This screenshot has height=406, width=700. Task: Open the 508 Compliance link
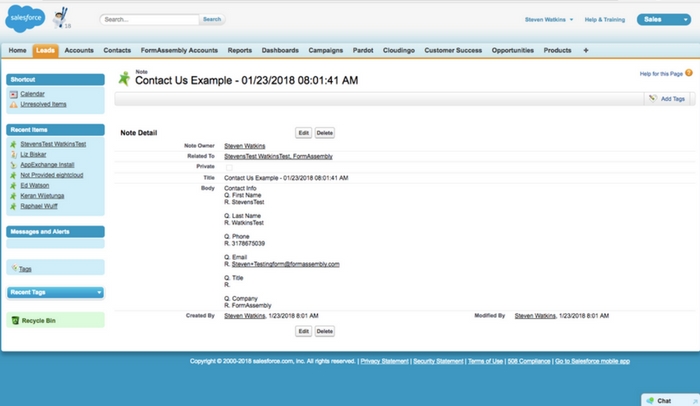click(x=529, y=361)
